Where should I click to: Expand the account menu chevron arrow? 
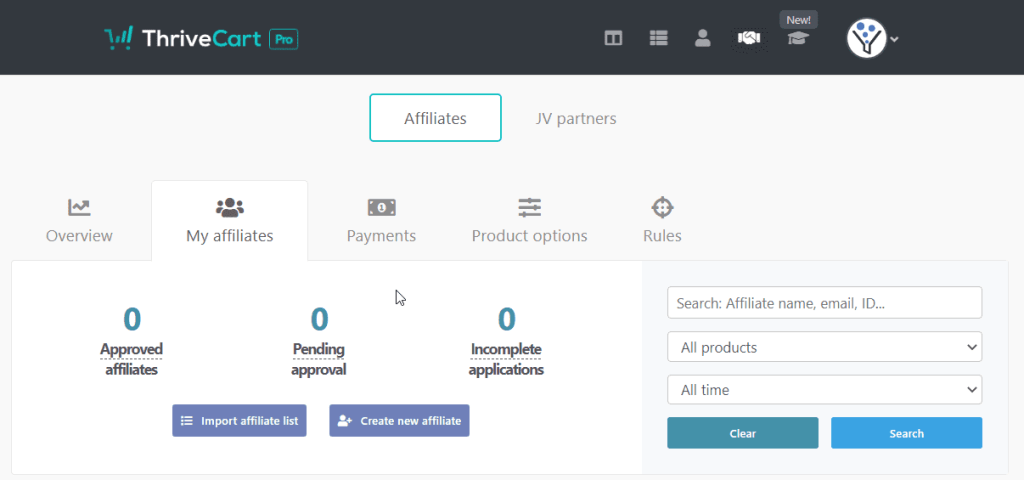coord(895,39)
